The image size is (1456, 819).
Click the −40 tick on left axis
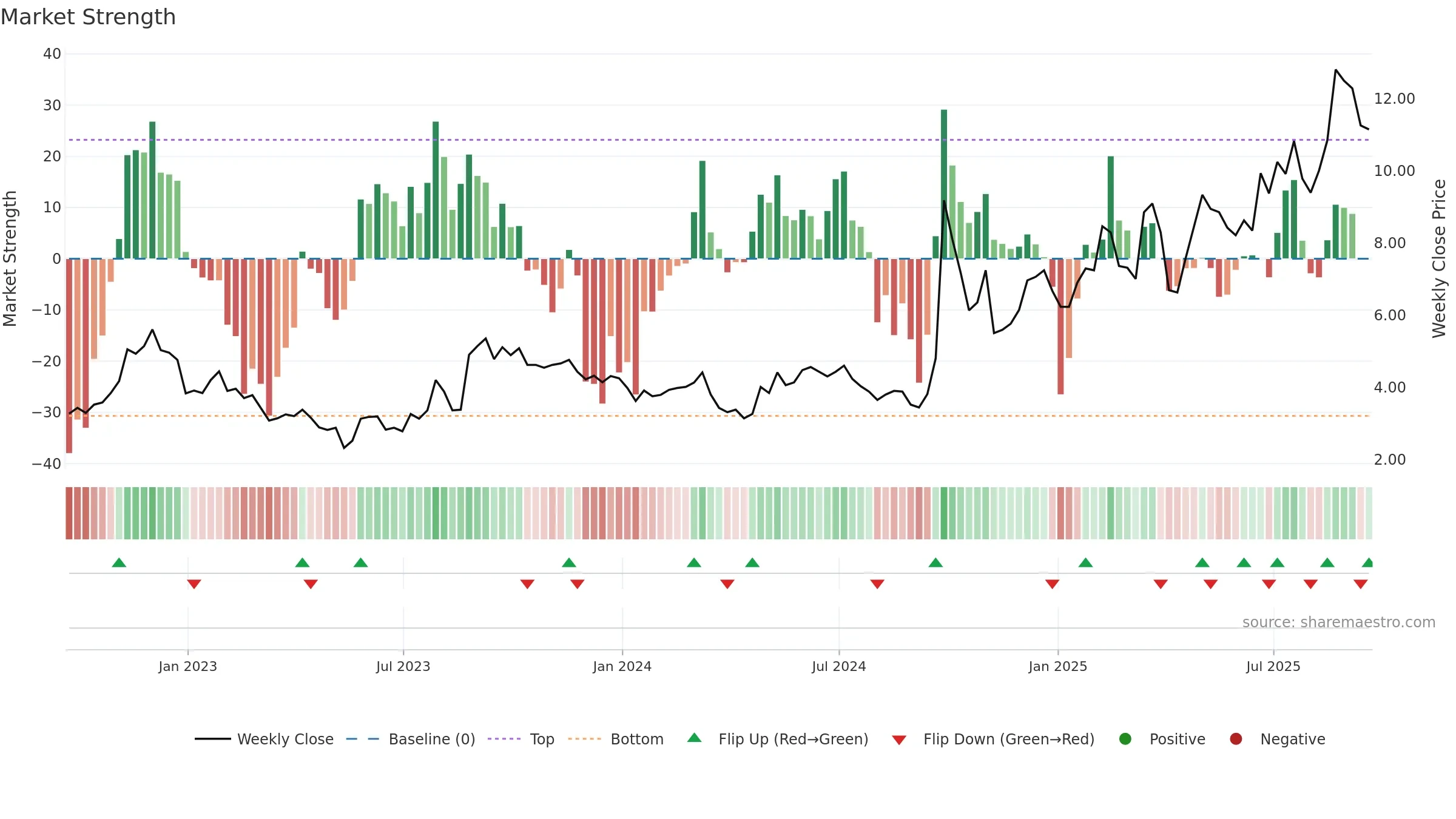[x=47, y=463]
